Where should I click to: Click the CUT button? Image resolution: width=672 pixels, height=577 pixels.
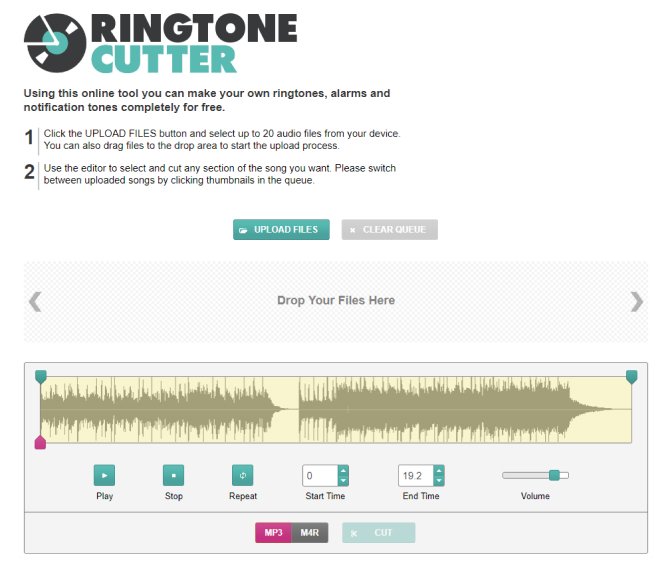click(378, 532)
